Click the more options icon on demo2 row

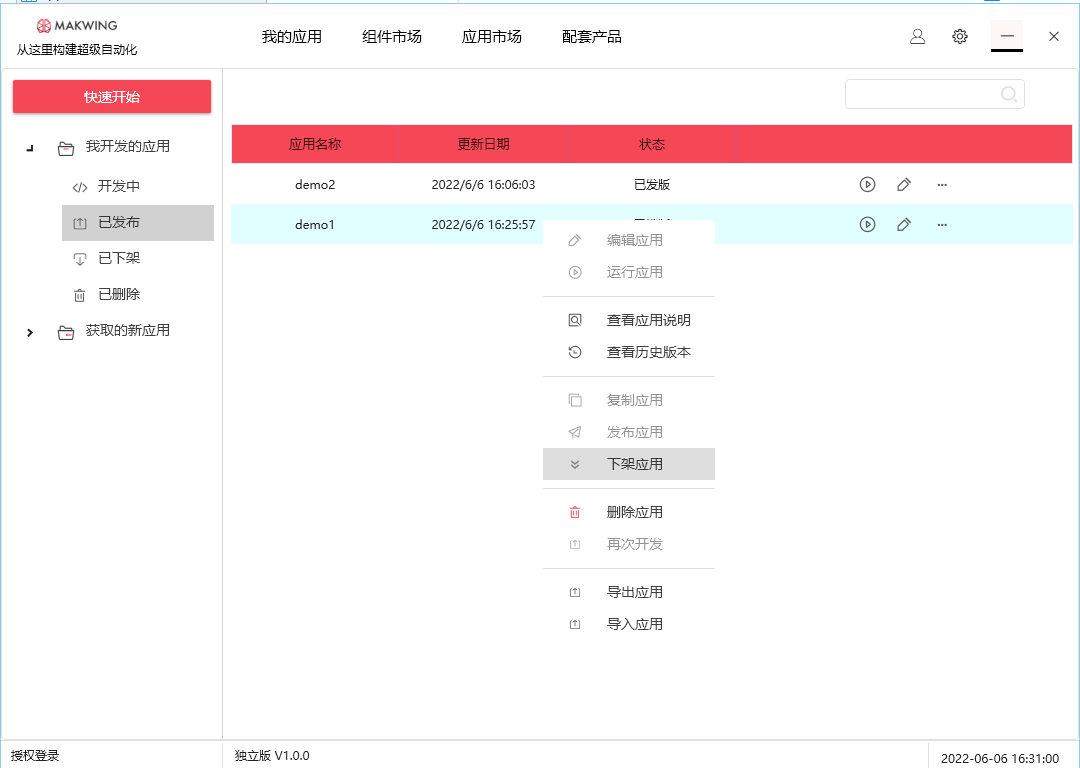pyautogui.click(x=941, y=184)
